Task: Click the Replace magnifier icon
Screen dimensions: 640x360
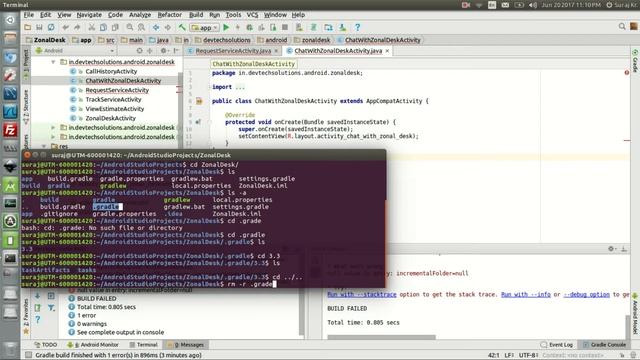Action: click(141, 27)
